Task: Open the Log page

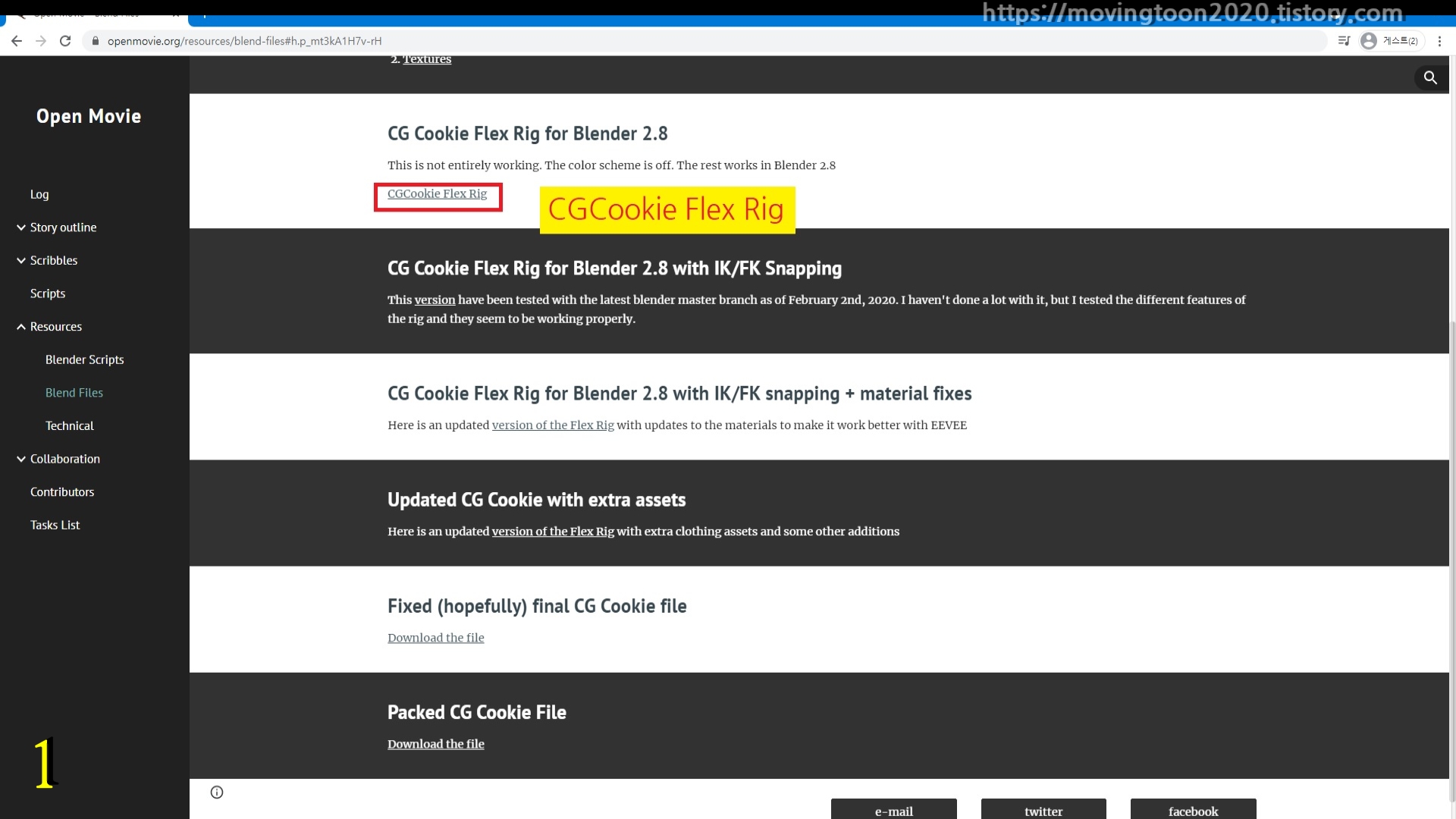Action: point(39,194)
